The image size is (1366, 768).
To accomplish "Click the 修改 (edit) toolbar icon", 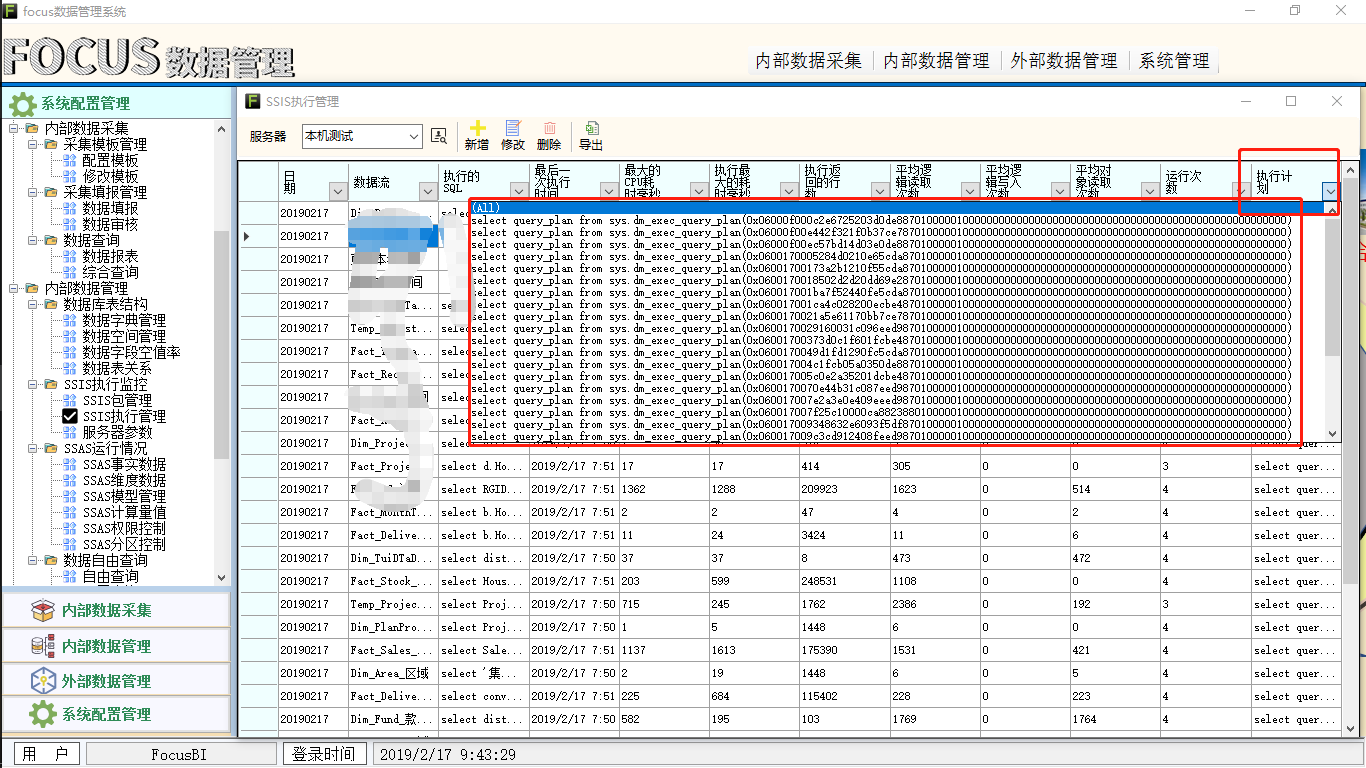I will [x=513, y=128].
